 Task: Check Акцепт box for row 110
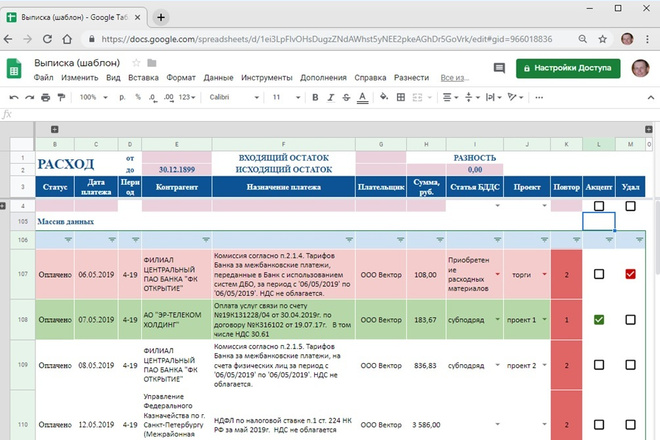[599, 424]
